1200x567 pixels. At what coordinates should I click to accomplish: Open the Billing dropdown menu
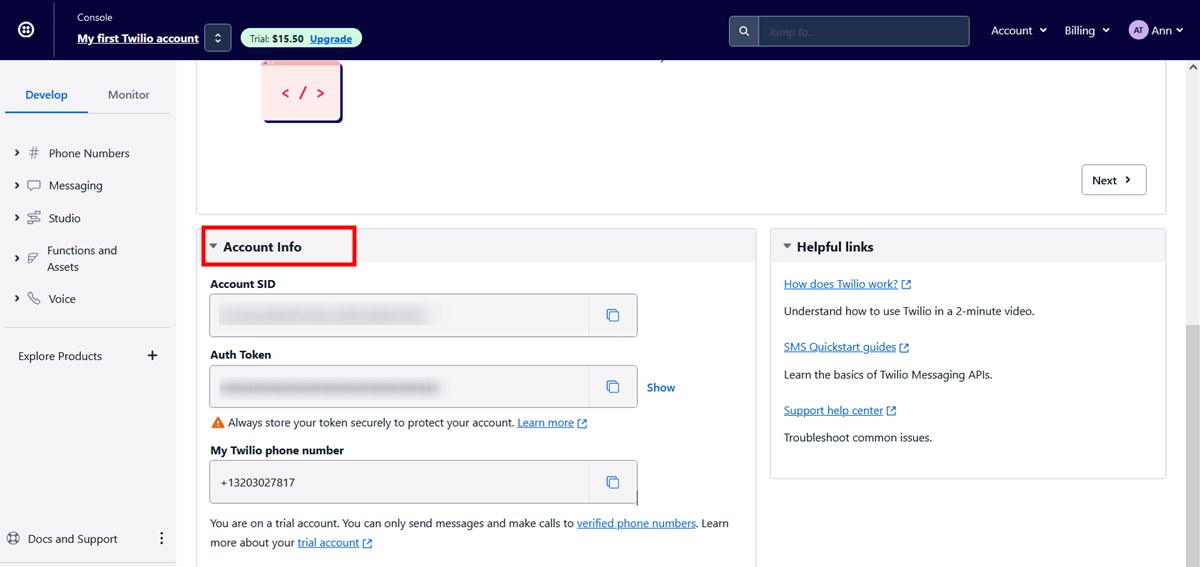1087,31
